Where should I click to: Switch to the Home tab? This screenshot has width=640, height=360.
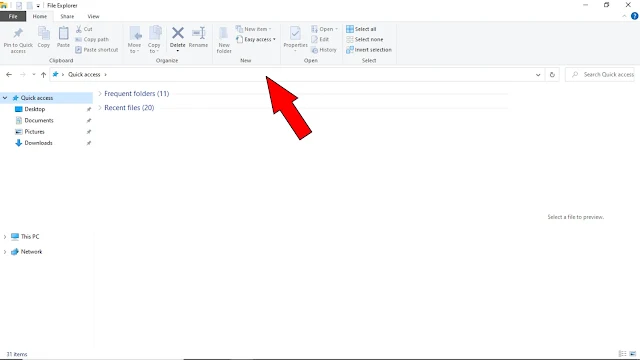40,16
